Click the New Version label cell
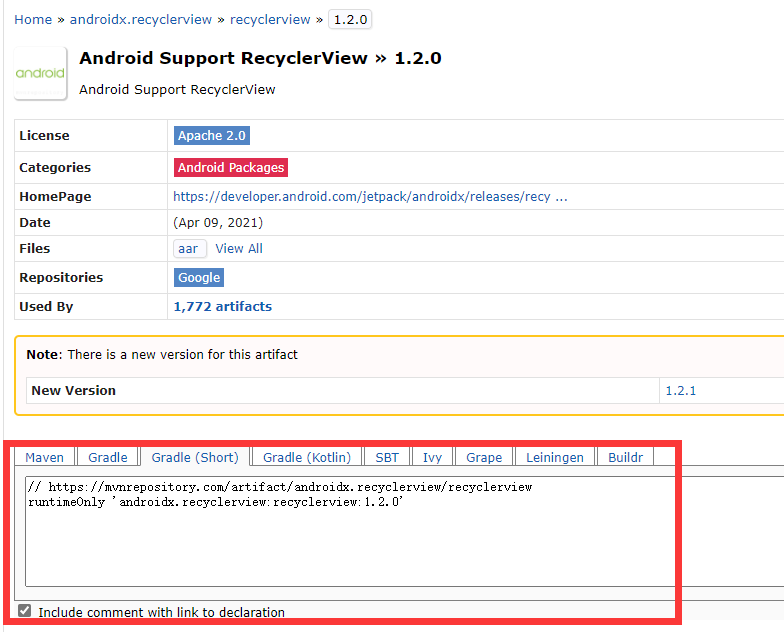The image size is (784, 632). pos(342,390)
